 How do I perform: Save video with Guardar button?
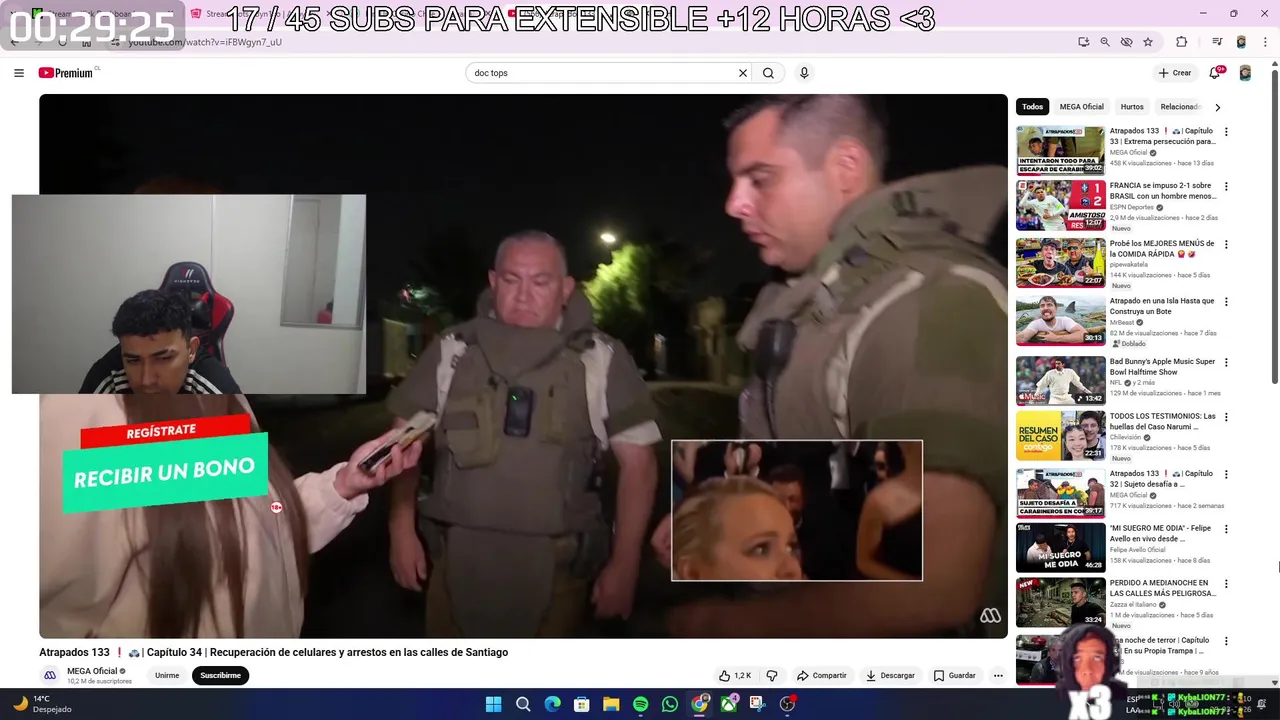pyautogui.click(x=954, y=676)
